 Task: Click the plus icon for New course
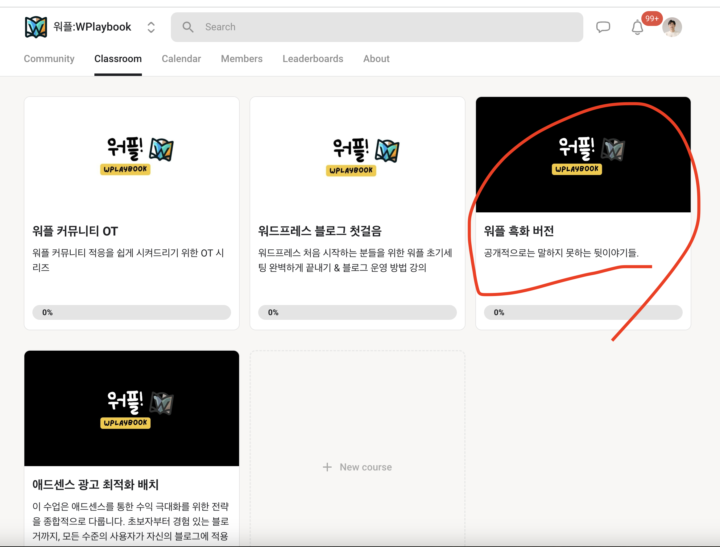coord(327,467)
